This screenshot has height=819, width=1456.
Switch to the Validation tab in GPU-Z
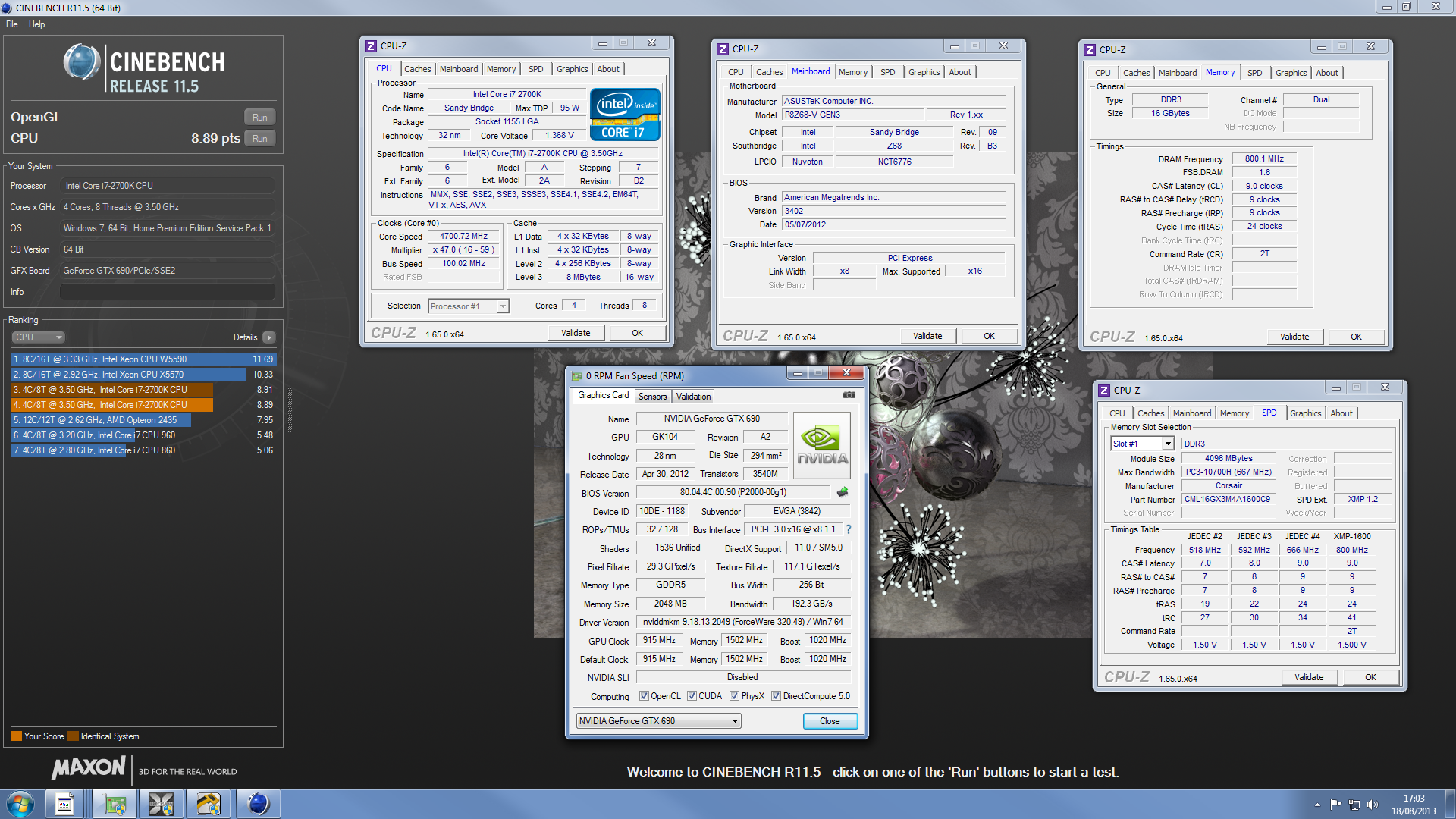tap(693, 397)
